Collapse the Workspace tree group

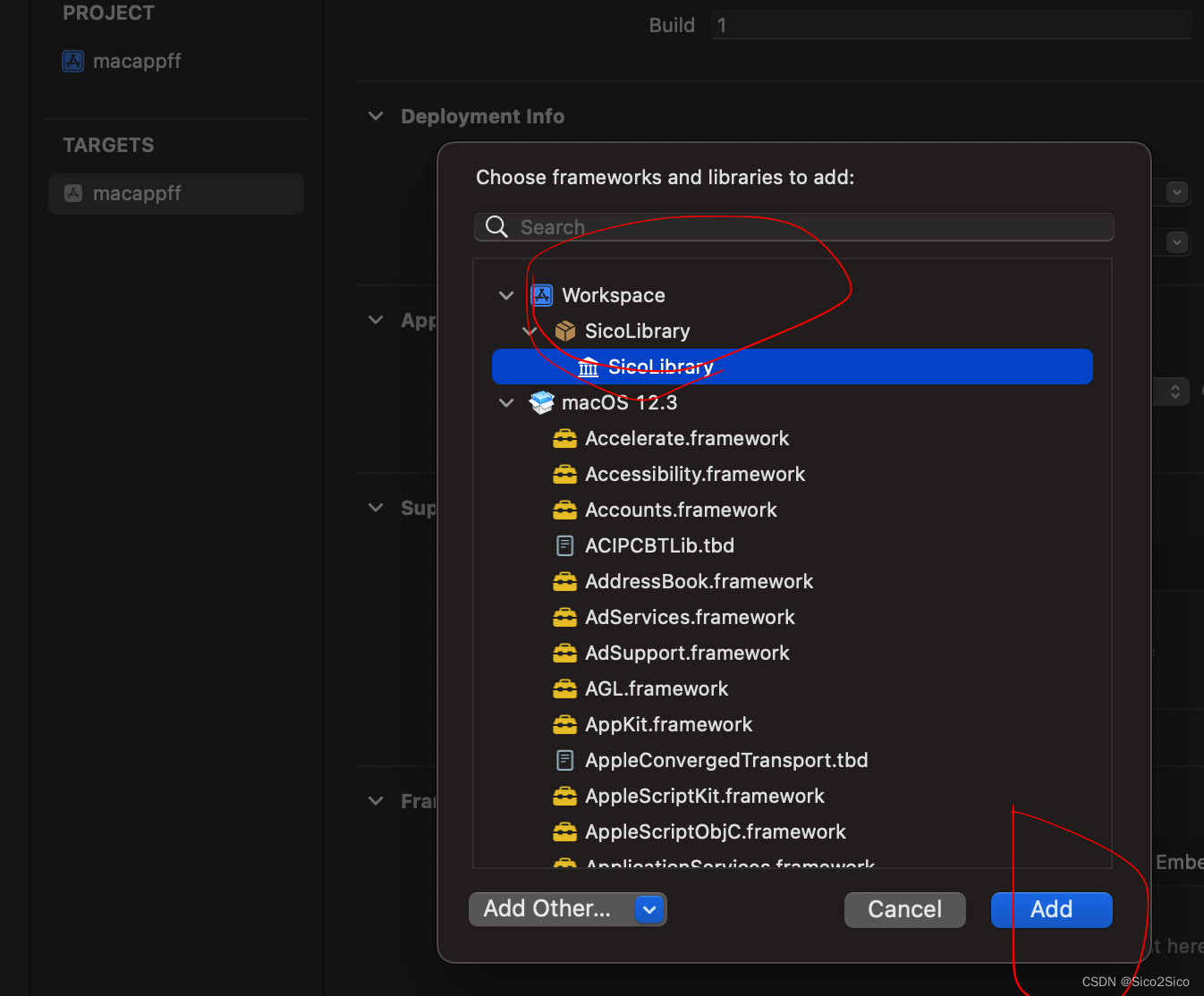(506, 295)
